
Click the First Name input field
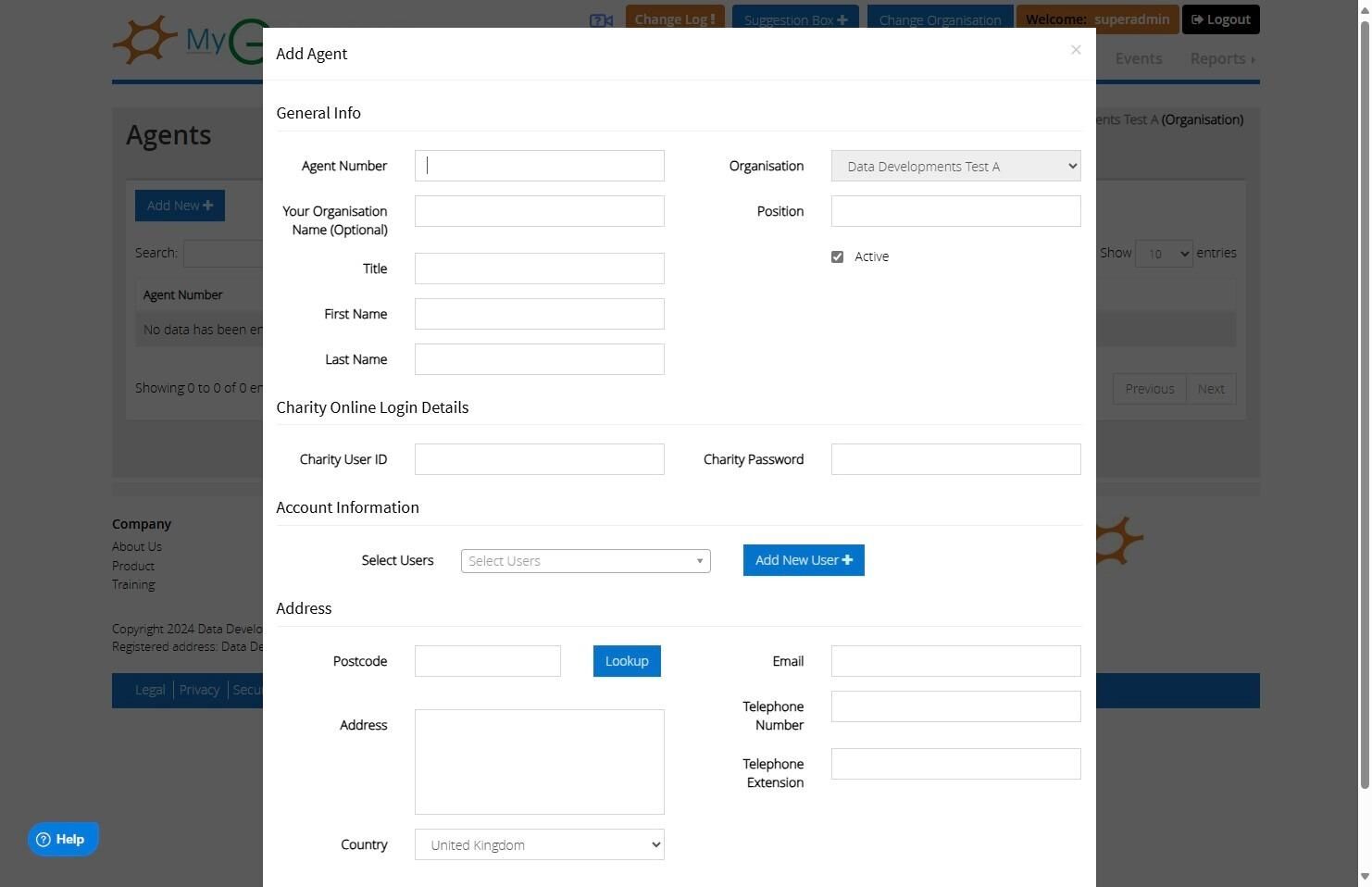point(539,314)
